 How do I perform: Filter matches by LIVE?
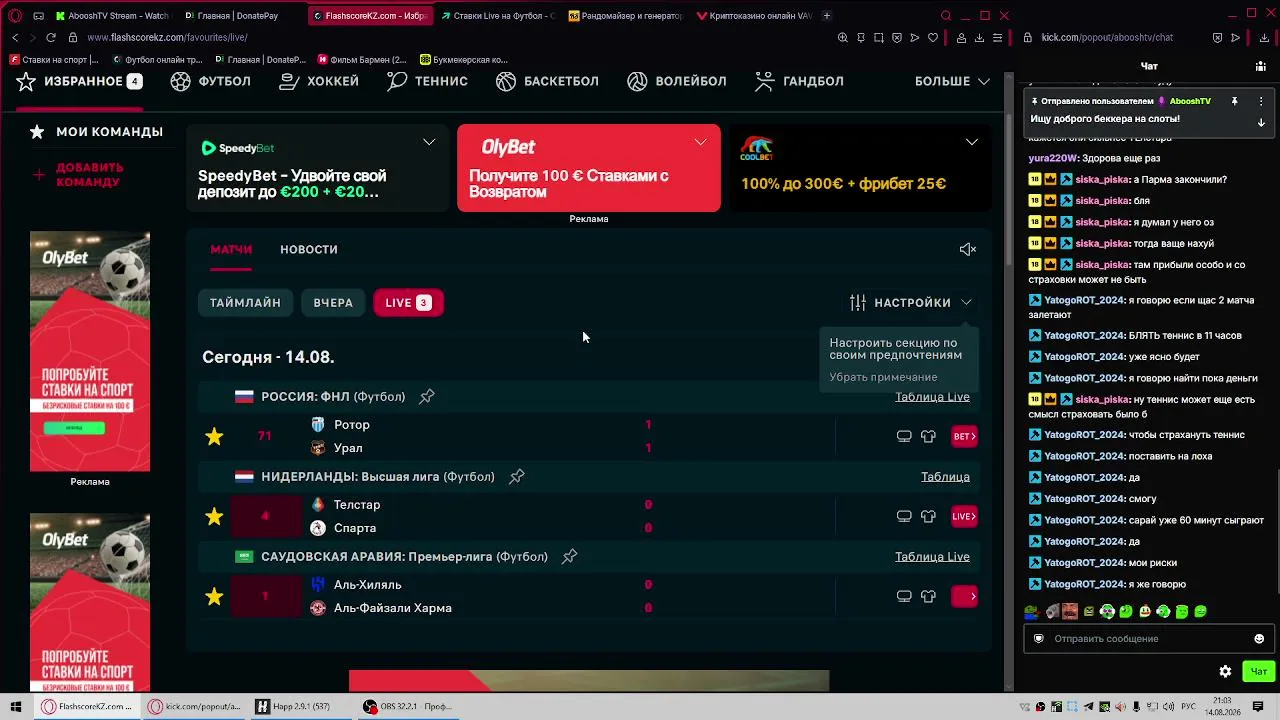408,302
